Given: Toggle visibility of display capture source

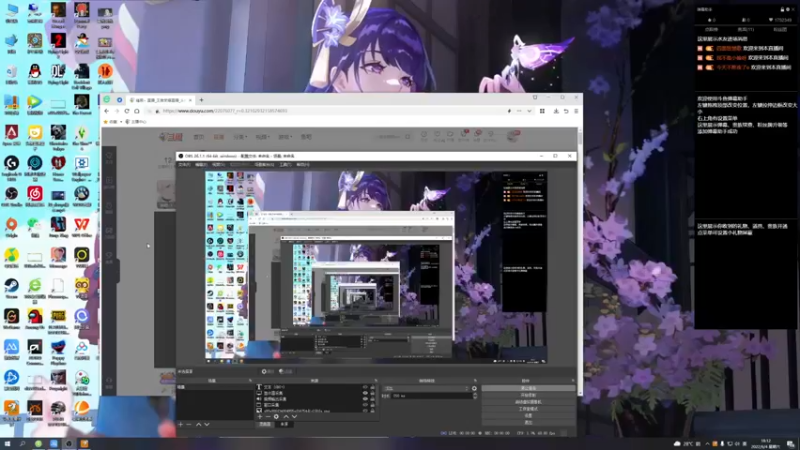Looking at the screenshot, I should 365,393.
